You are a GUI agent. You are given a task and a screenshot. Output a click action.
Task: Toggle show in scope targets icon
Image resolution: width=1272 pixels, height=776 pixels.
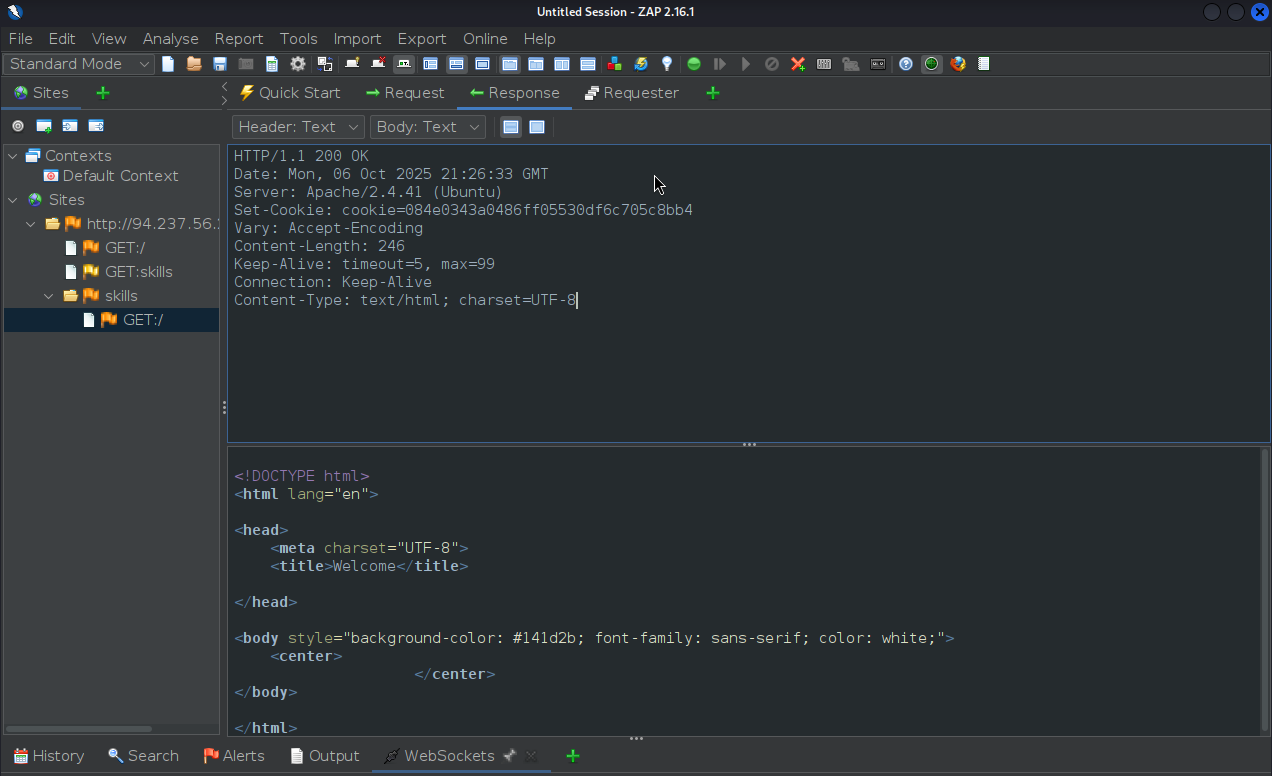point(18,126)
